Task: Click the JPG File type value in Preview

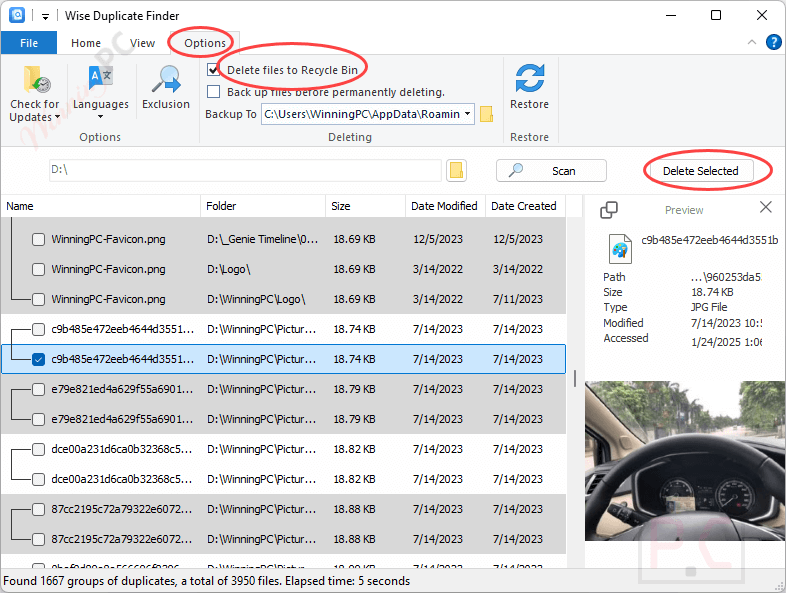Action: pyautogui.click(x=709, y=307)
